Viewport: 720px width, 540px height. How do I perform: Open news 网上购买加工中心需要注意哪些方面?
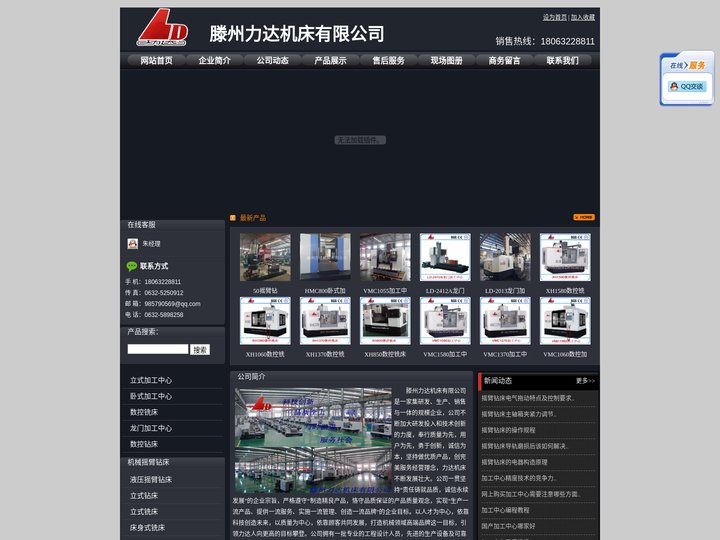(x=531, y=494)
